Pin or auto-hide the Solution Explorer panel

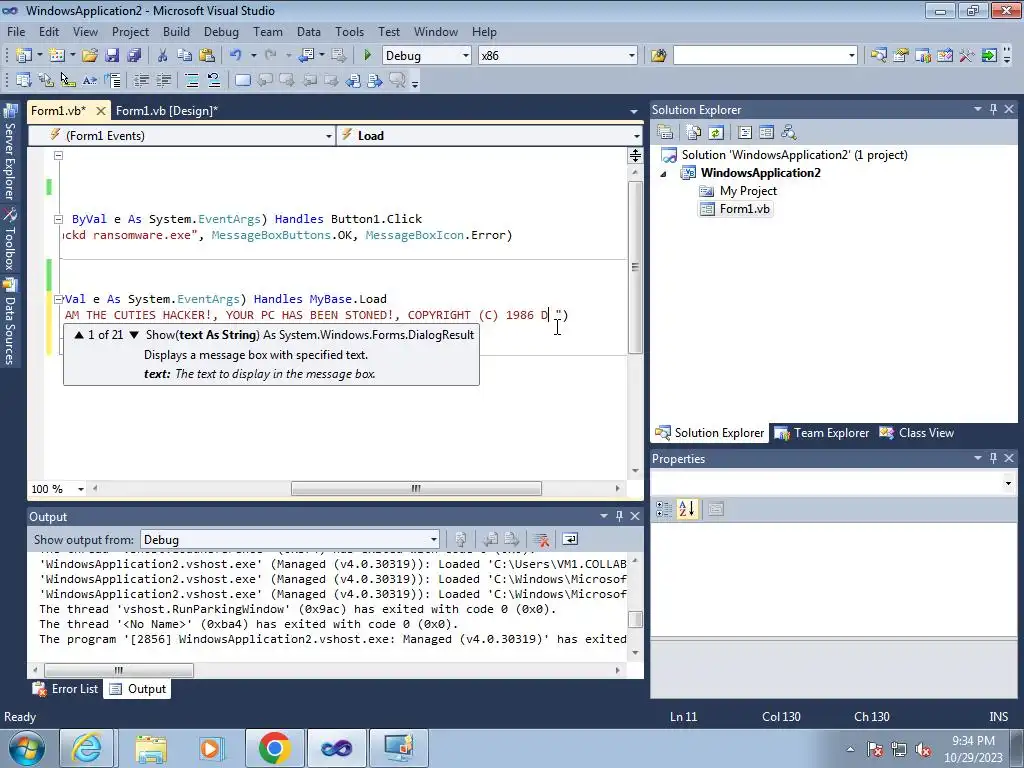[993, 109]
